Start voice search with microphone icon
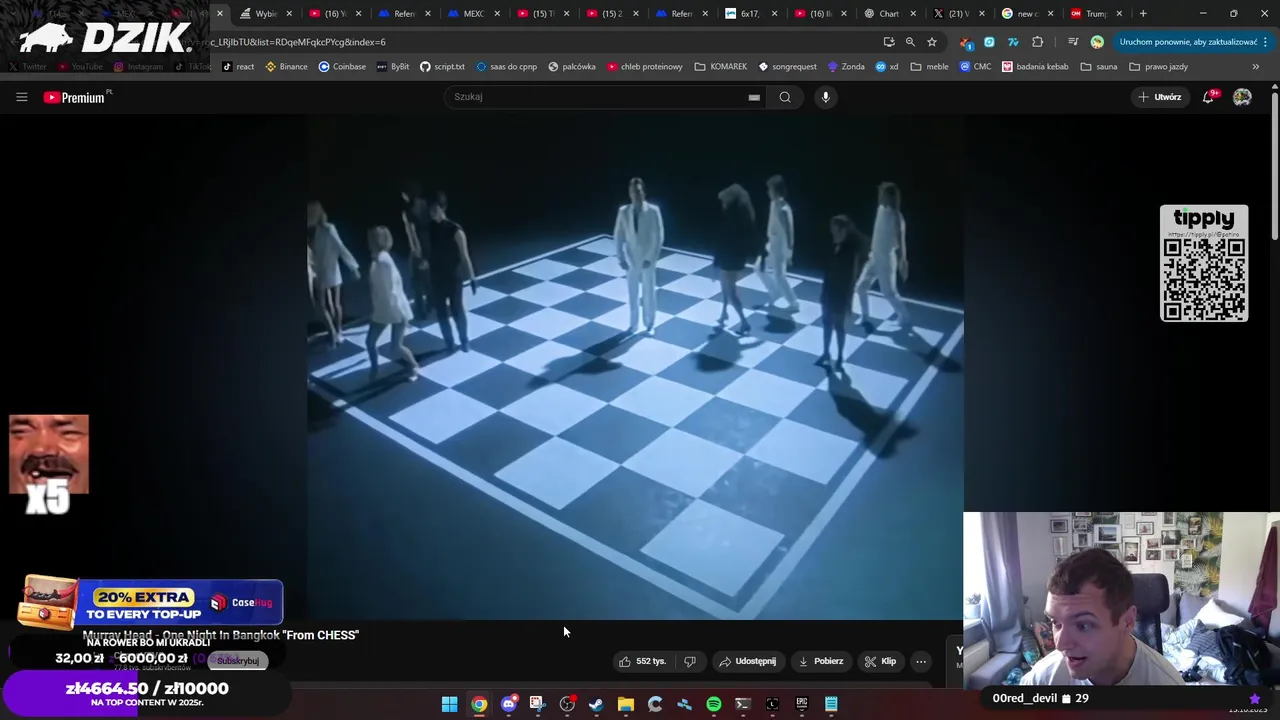The image size is (1280, 720). pos(825,97)
